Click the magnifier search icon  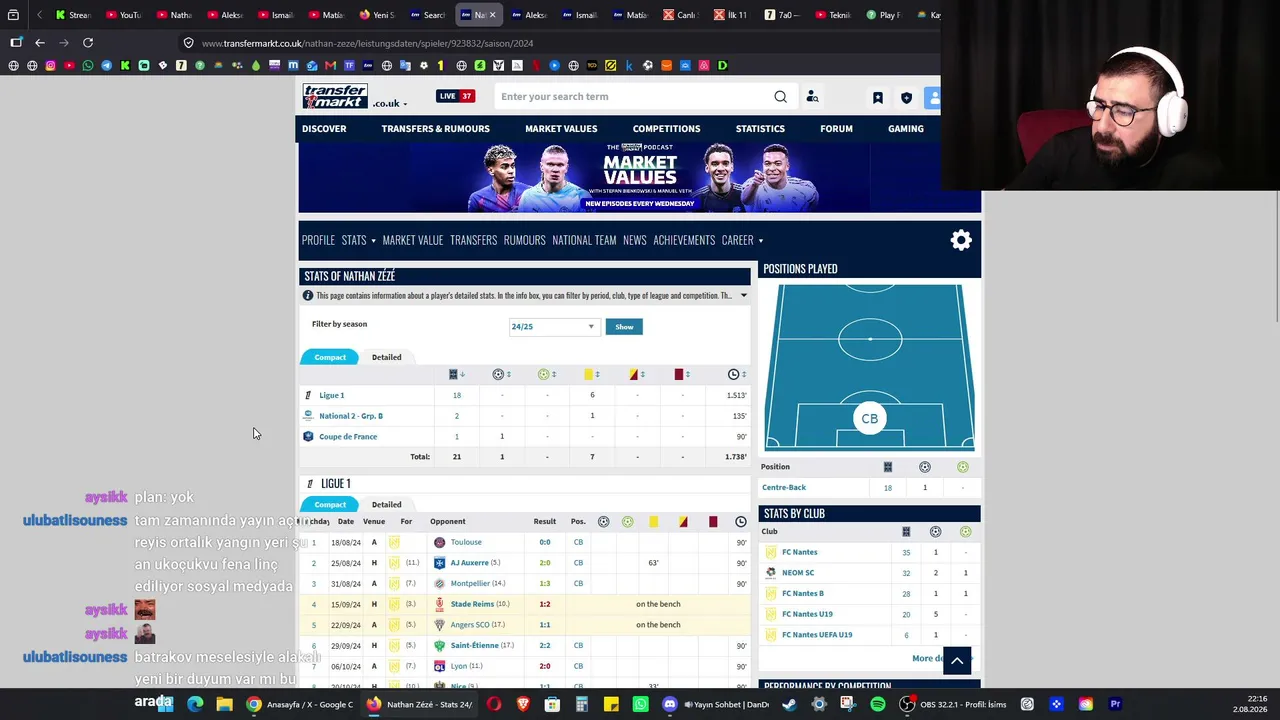[780, 97]
